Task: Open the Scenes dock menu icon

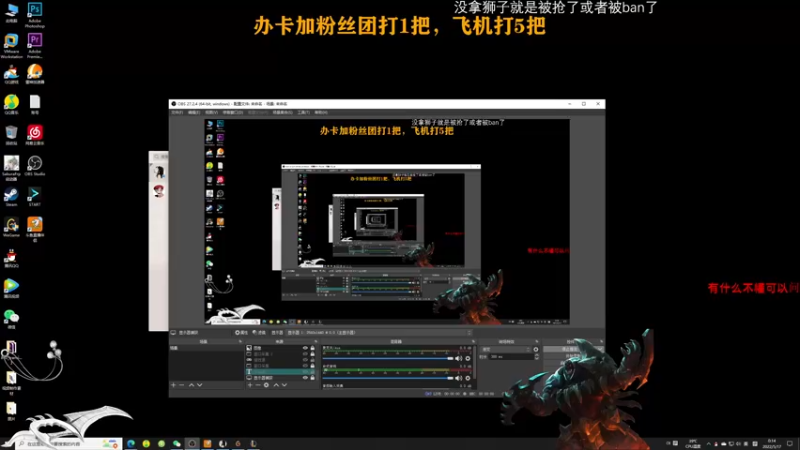Action: 240,341
